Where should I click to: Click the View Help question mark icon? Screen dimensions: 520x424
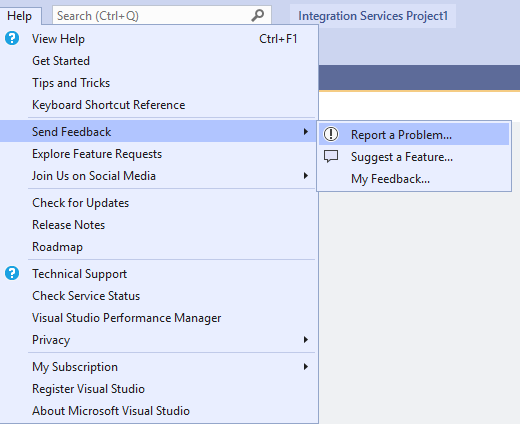coord(12,39)
